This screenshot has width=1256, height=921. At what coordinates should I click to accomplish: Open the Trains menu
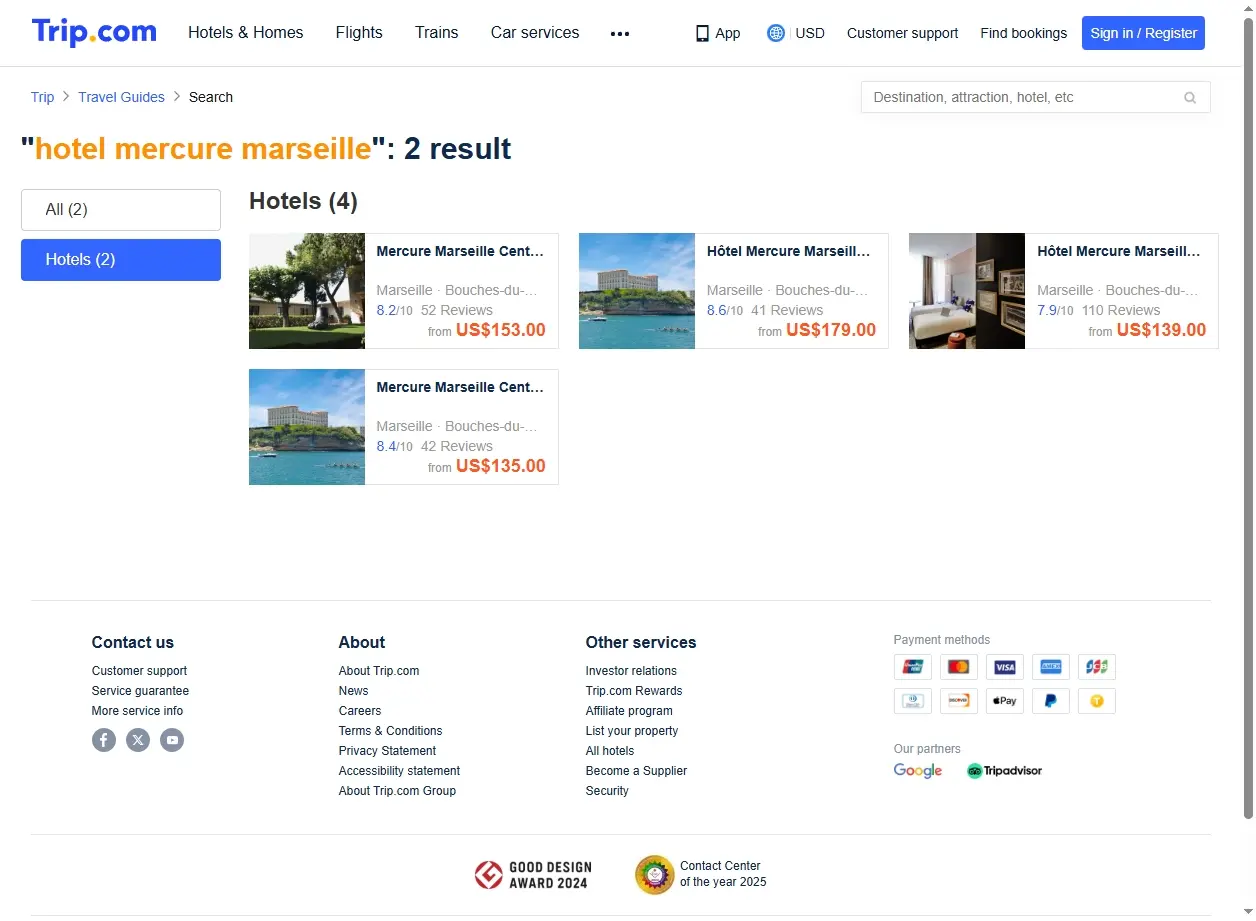click(x=437, y=32)
